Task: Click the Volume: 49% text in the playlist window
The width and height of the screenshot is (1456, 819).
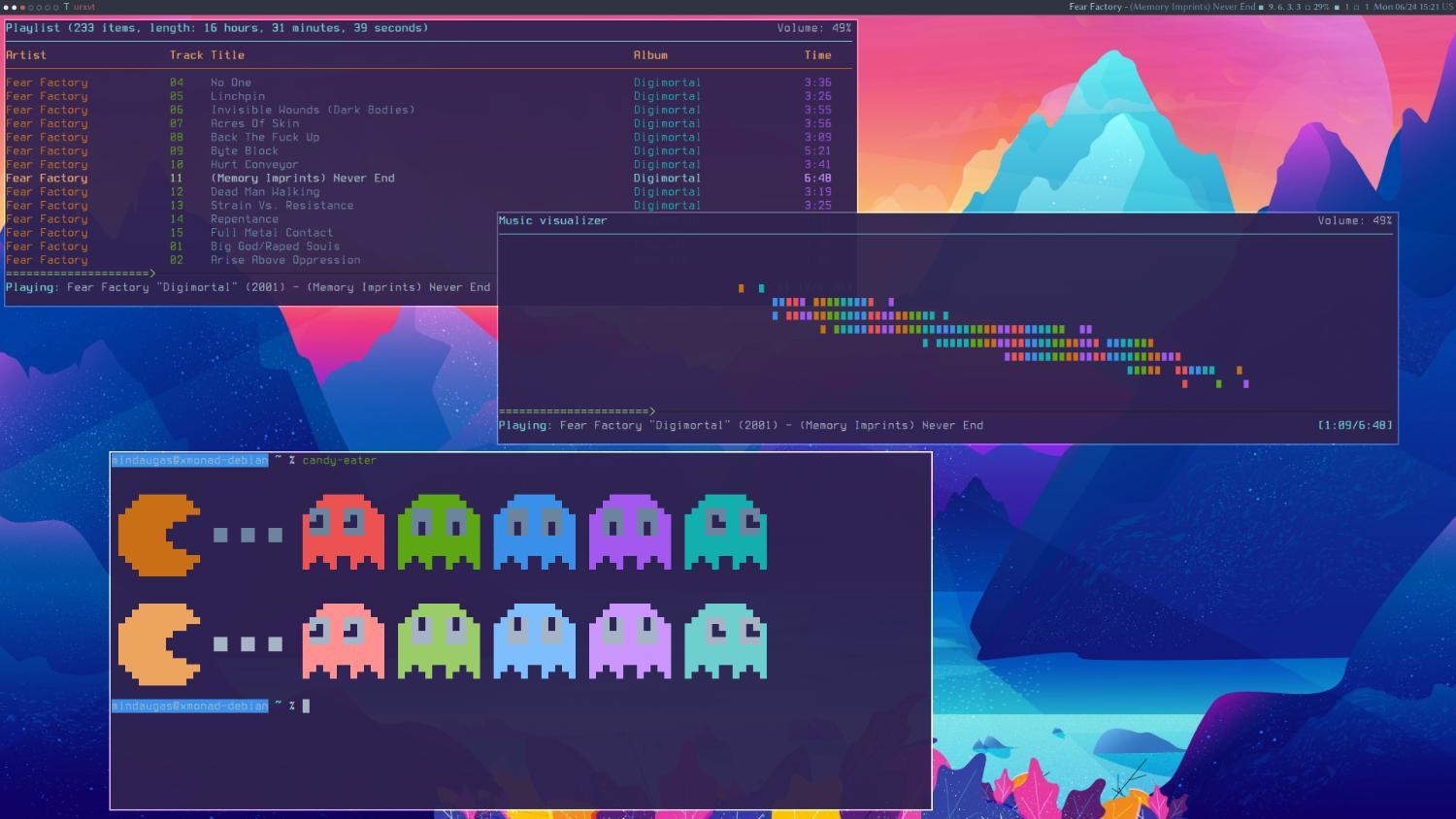Action: (x=814, y=28)
